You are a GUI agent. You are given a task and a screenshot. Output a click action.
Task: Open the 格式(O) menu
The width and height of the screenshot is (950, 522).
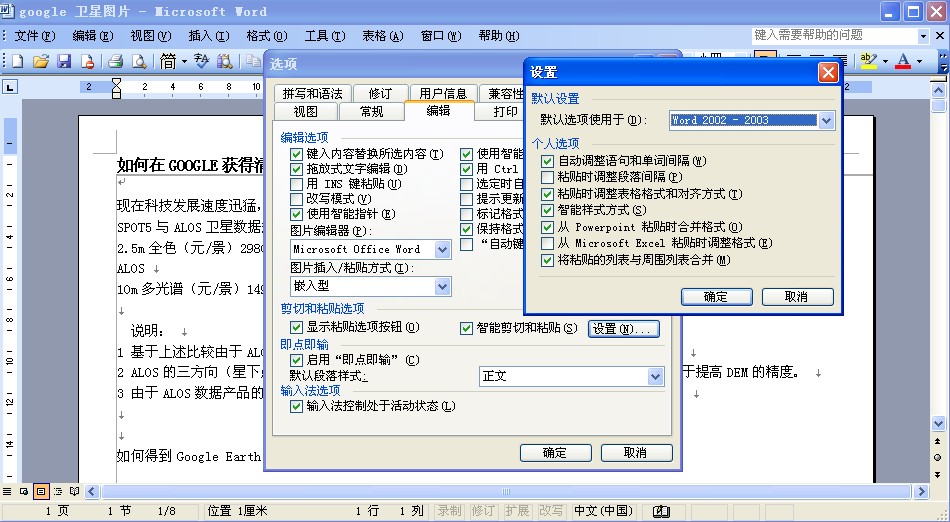coord(267,36)
